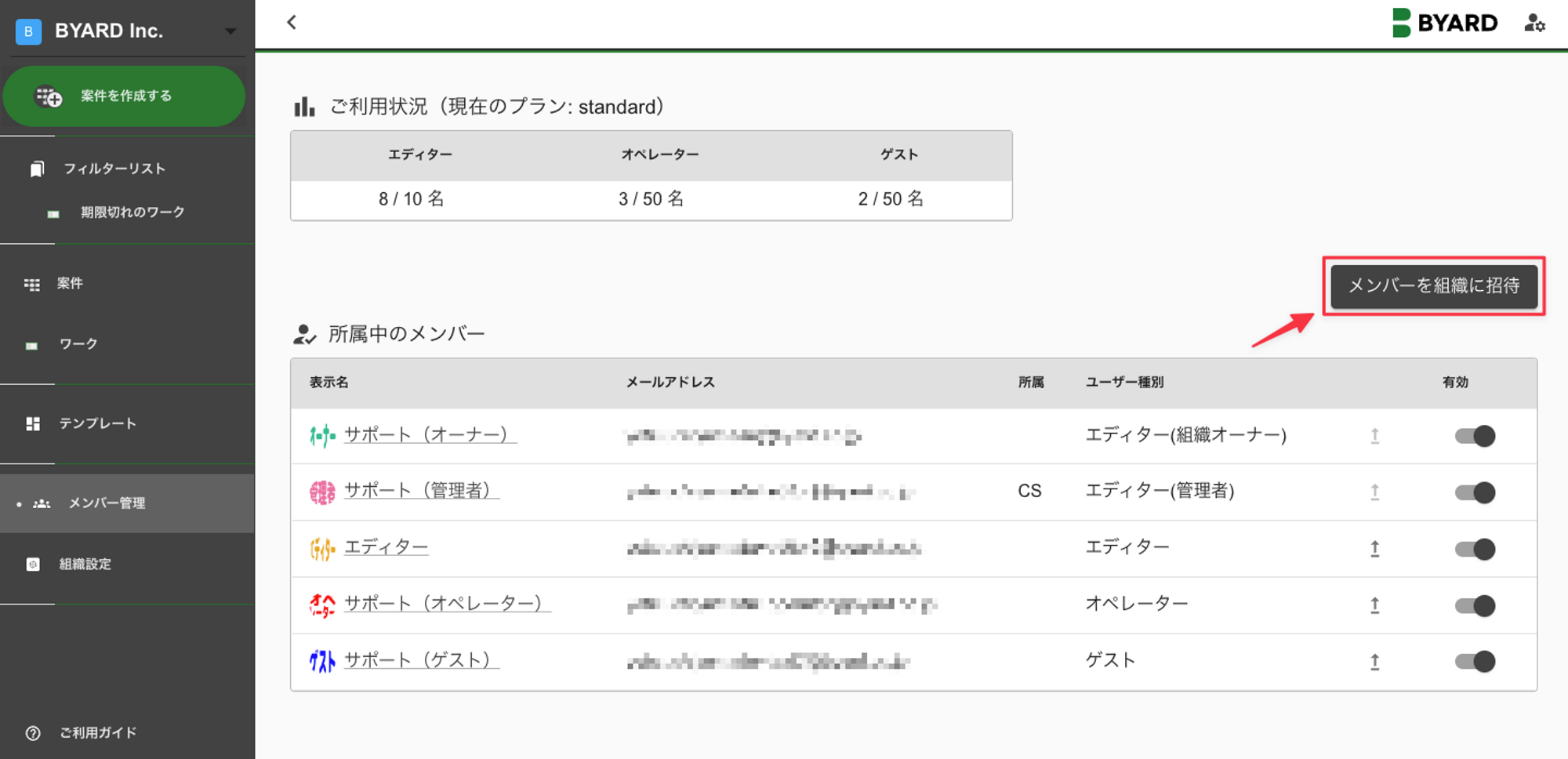Screen dimensions: 1568x759
Task: Click upload arrow in サポート（オペレーター）row
Action: click(1374, 605)
